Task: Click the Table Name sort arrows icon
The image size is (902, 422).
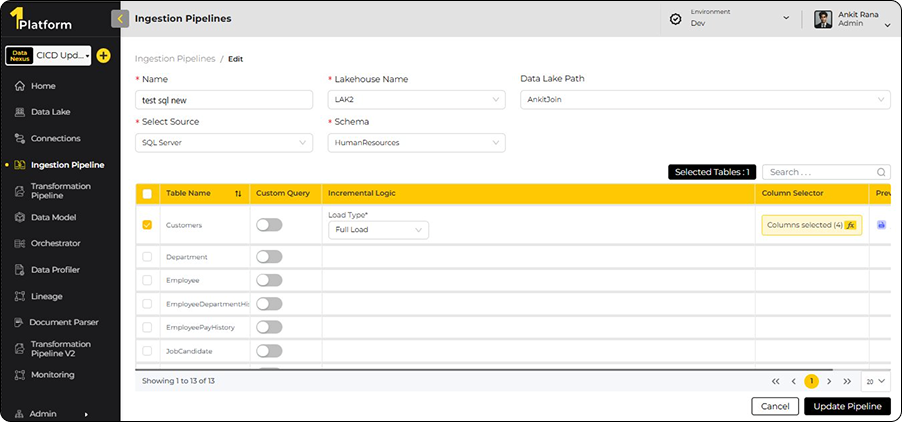Action: tap(238, 193)
